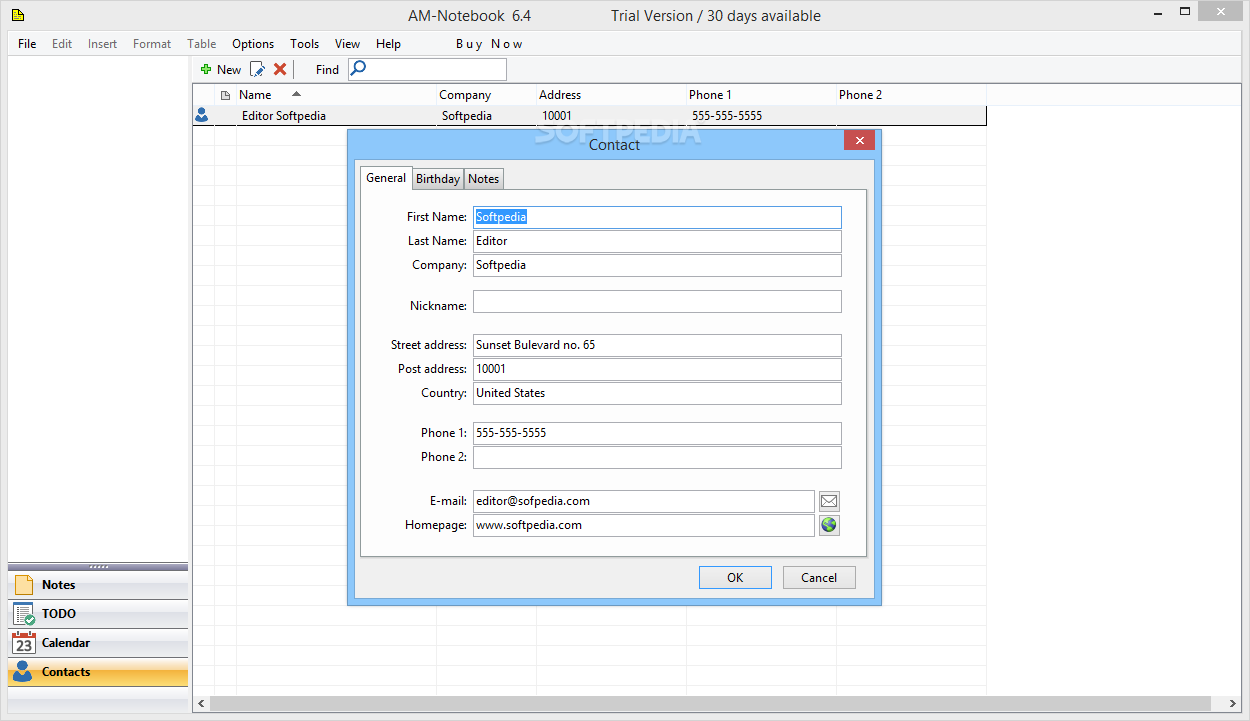Click the Cancel button
The width and height of the screenshot is (1250, 721).
[819, 577]
